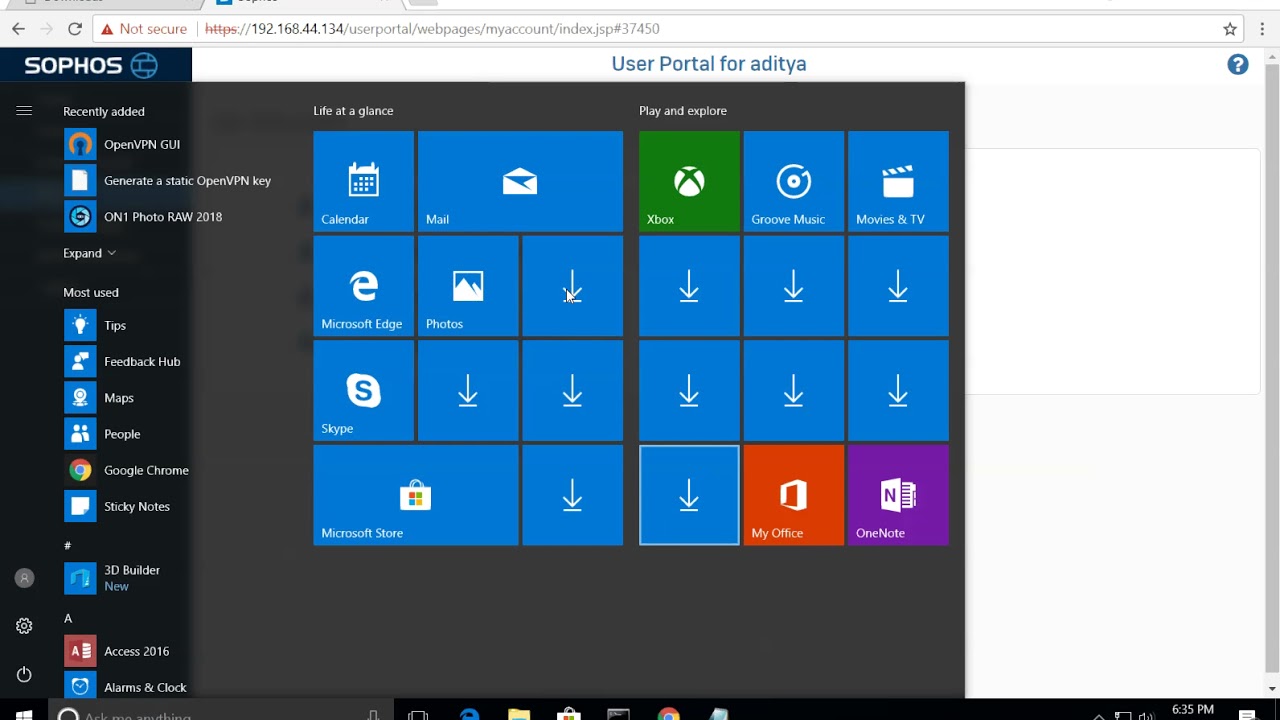
Task: Open the Groove Music tile
Action: pyautogui.click(x=794, y=181)
